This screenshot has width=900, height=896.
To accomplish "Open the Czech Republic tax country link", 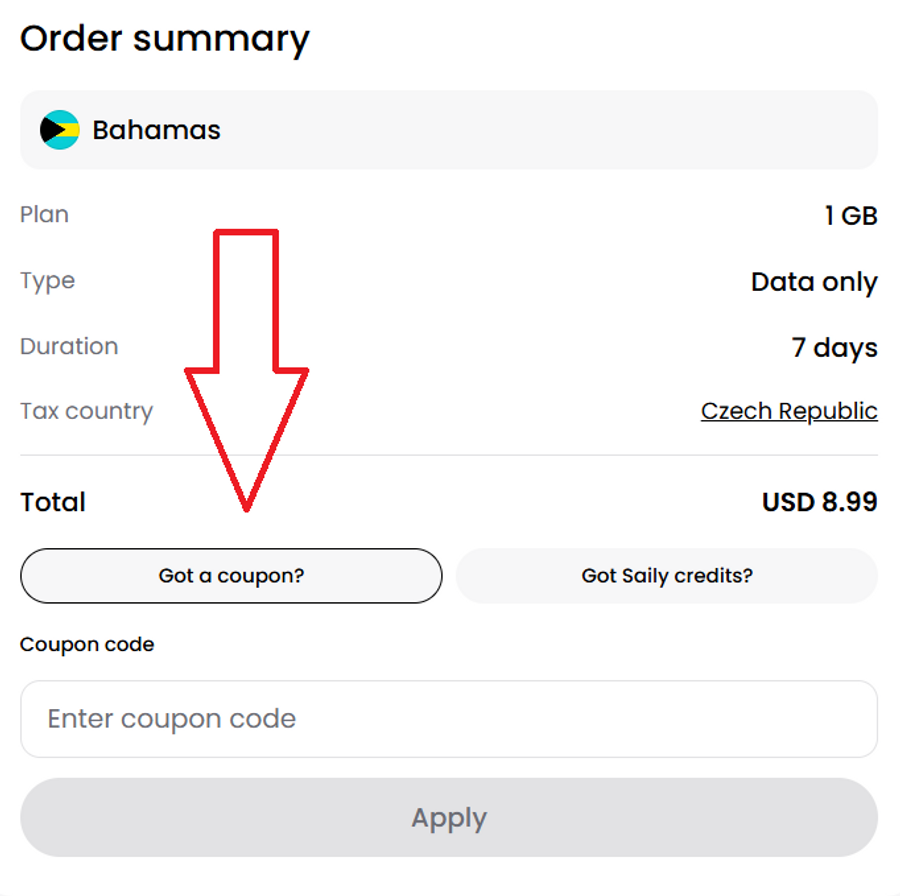I will (x=789, y=411).
